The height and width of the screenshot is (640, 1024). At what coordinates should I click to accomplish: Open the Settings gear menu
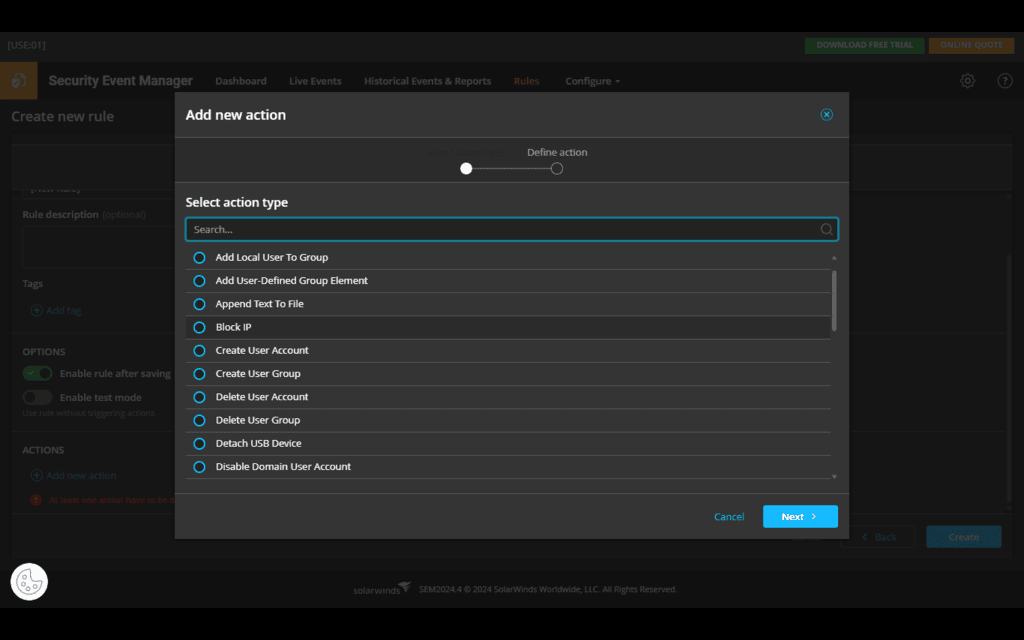(967, 80)
